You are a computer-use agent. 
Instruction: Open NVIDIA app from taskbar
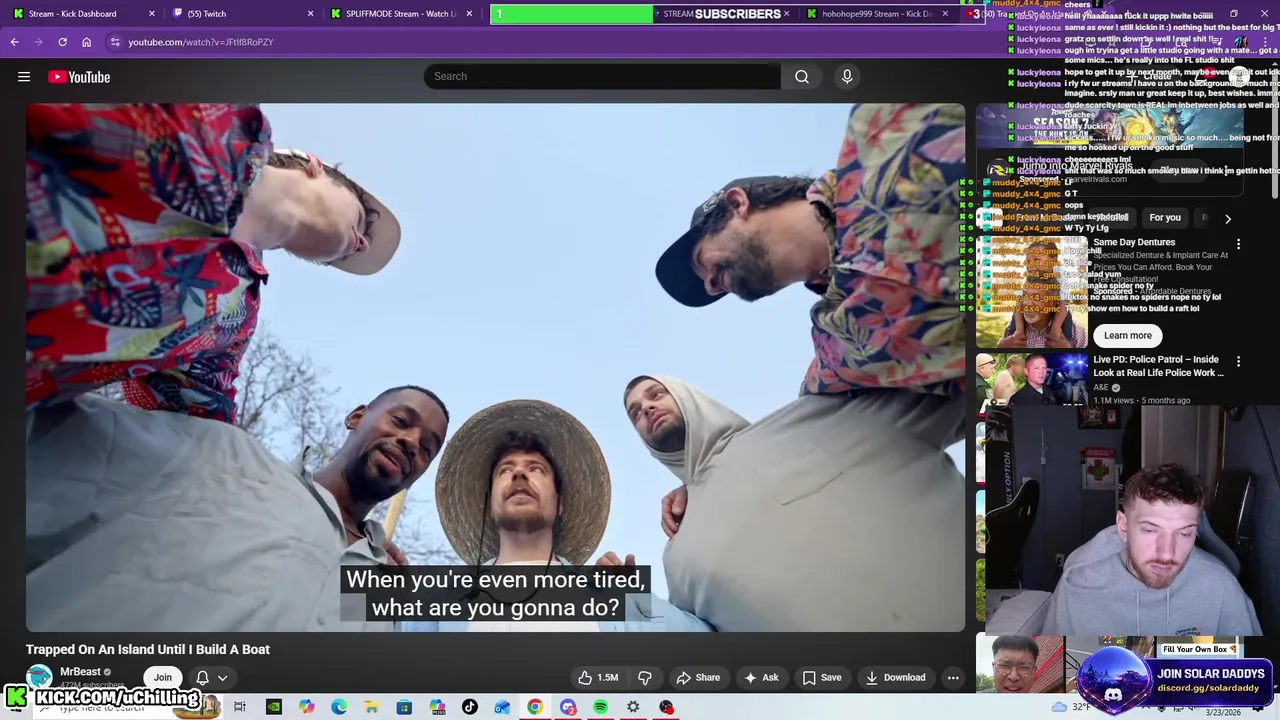tap(273, 707)
